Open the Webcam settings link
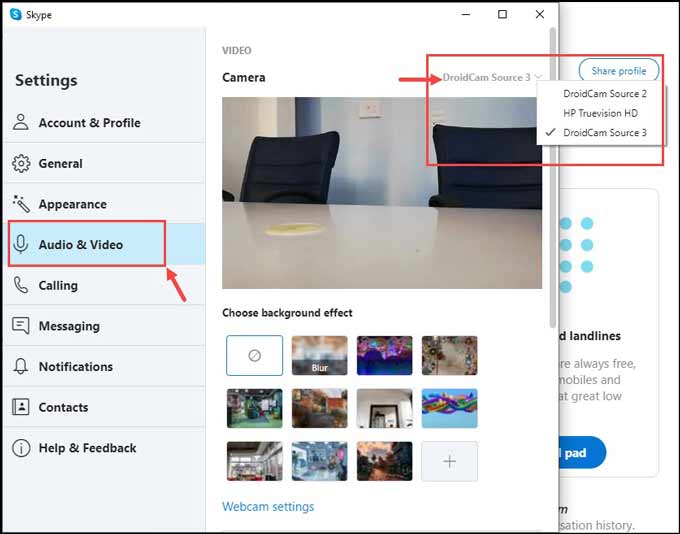The height and width of the screenshot is (534, 680). click(x=268, y=507)
